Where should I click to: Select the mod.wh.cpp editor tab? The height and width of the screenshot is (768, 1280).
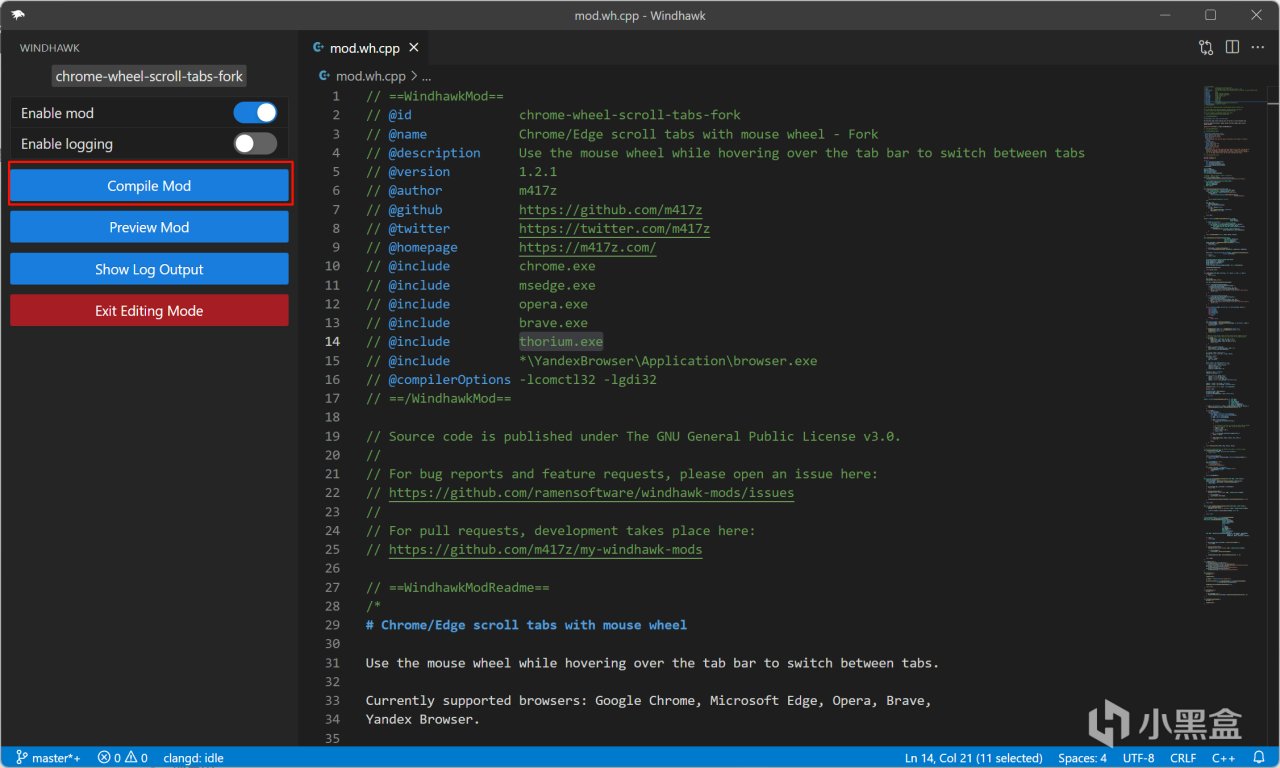pyautogui.click(x=364, y=47)
